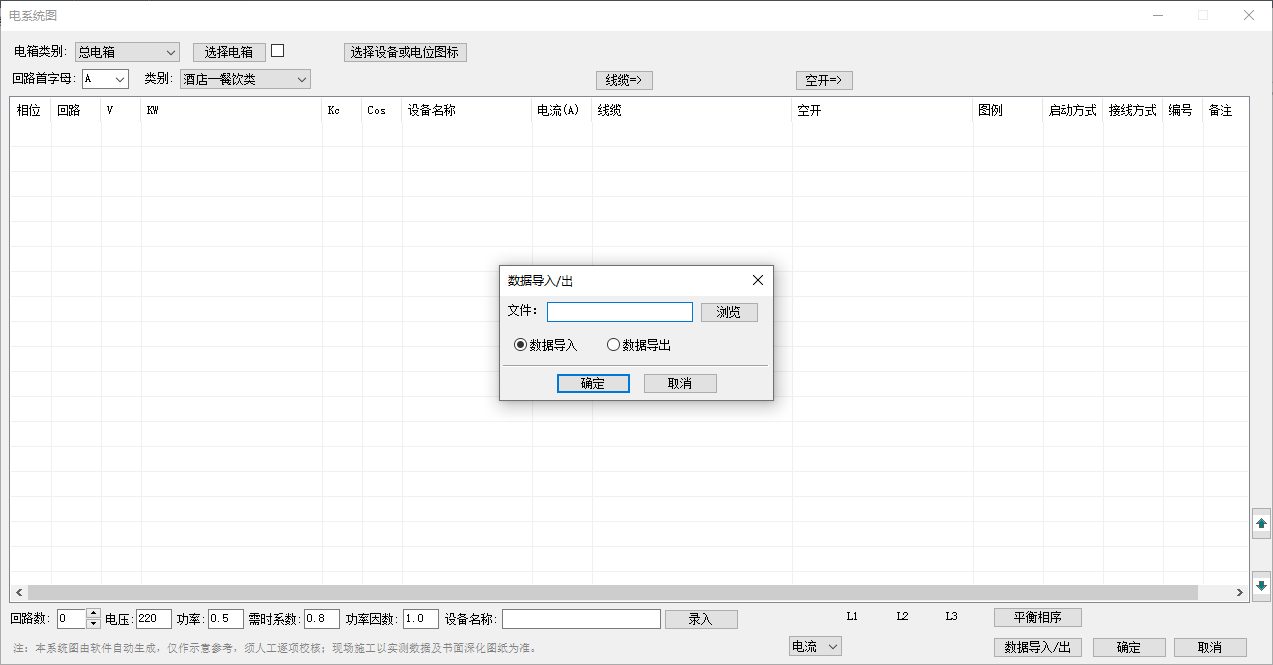The height and width of the screenshot is (665, 1273).
Task: Close the 数据导入/出 dialog
Action: click(x=757, y=281)
